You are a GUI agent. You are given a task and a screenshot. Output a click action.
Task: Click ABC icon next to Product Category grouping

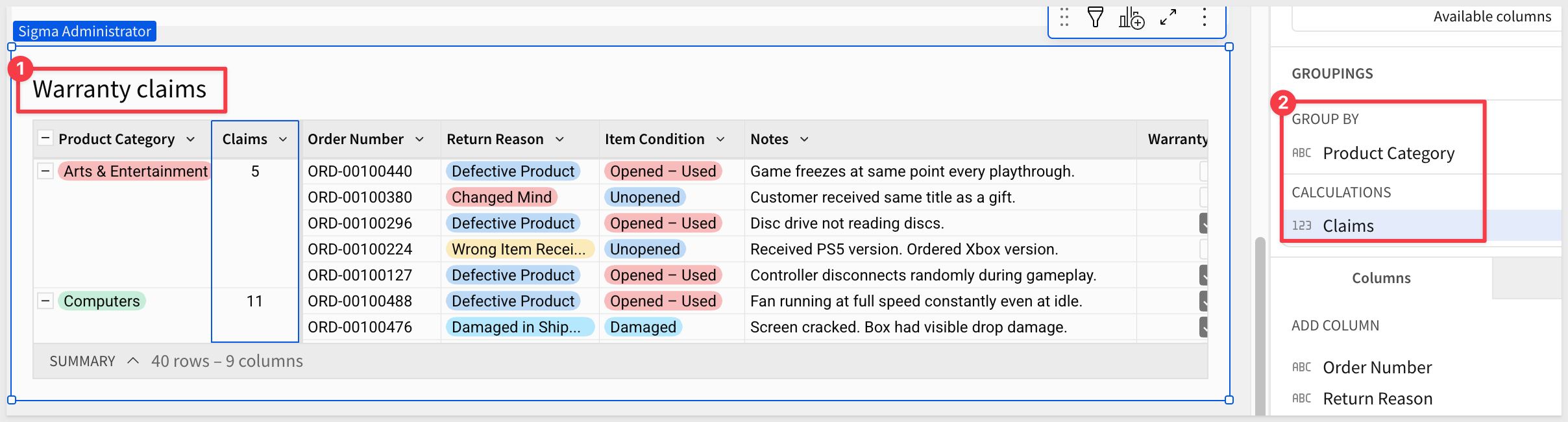pyautogui.click(x=1301, y=153)
